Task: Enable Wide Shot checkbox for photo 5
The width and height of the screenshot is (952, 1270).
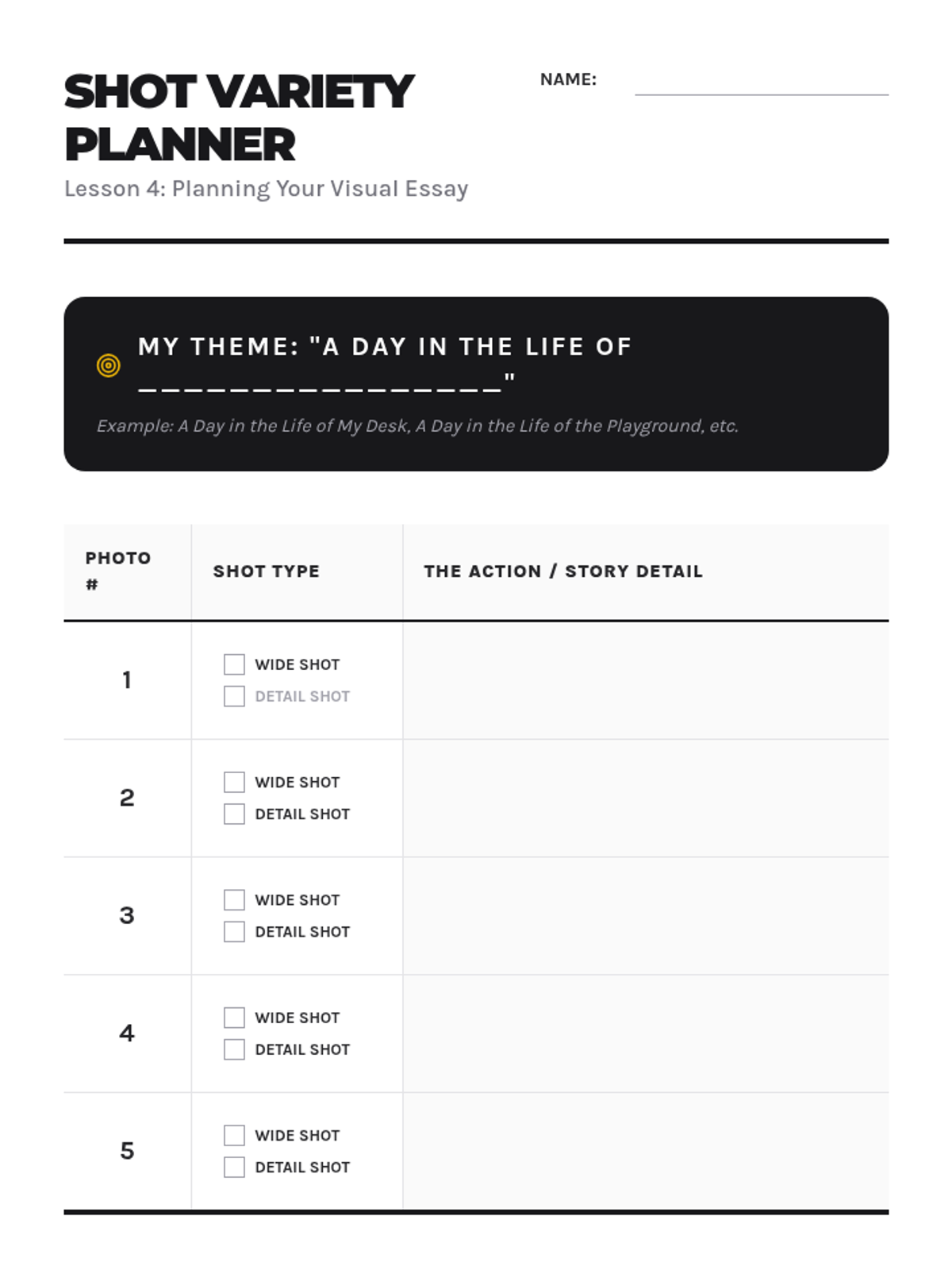Action: (x=234, y=1135)
